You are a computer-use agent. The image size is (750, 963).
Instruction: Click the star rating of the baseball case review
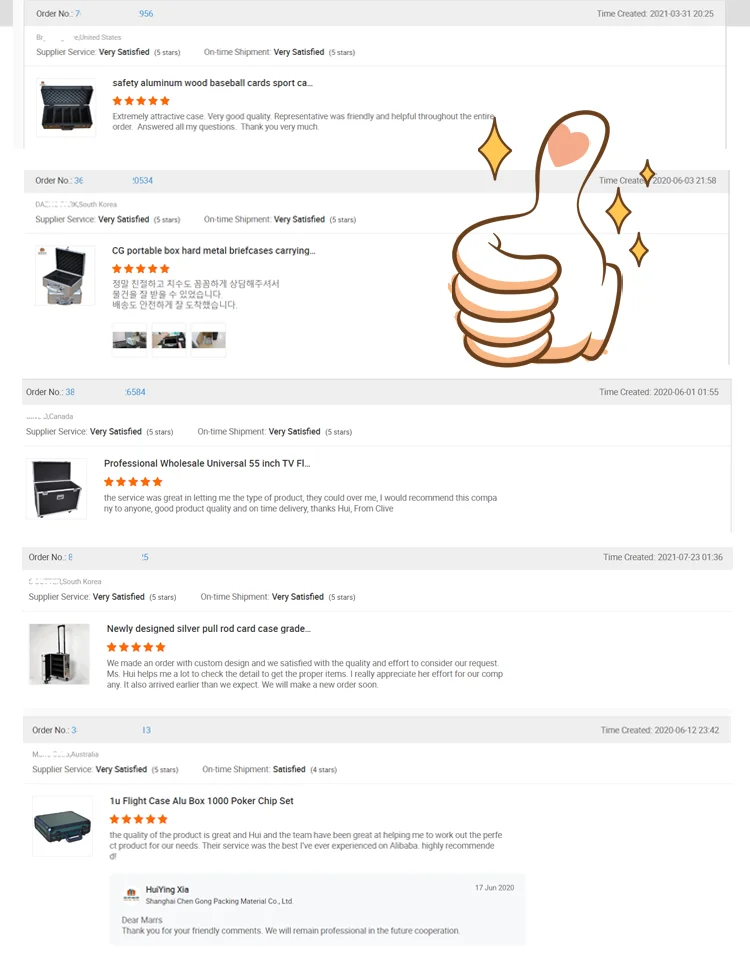click(141, 101)
